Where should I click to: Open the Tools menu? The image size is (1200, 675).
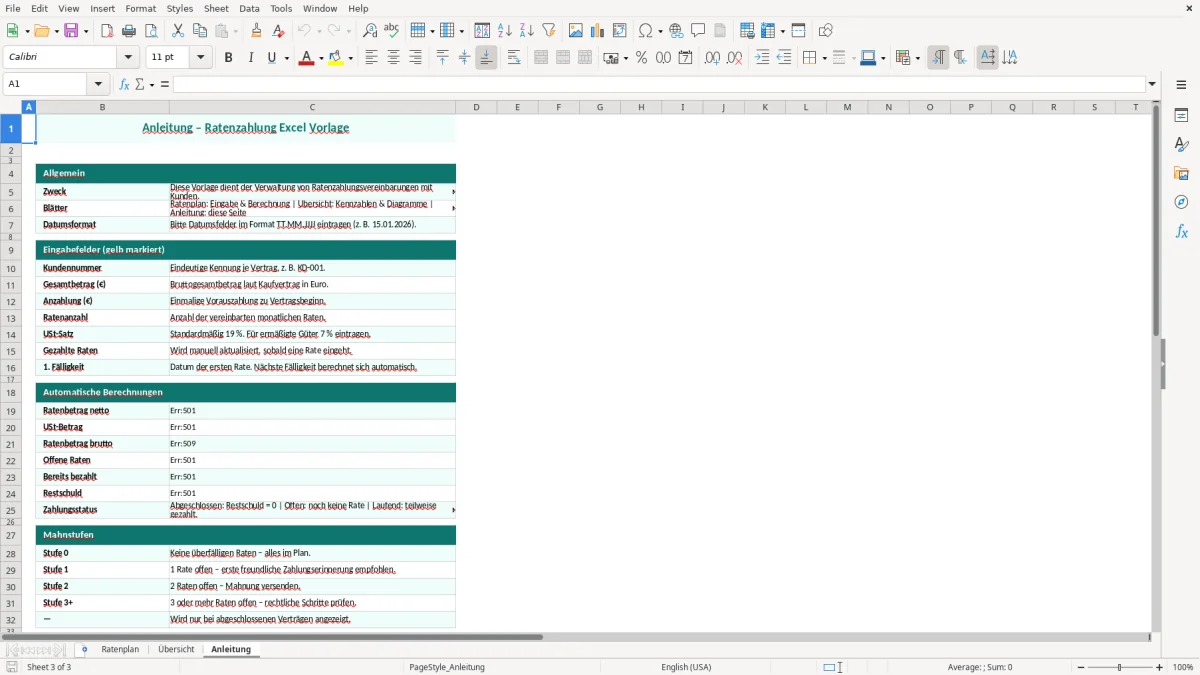pos(281,8)
